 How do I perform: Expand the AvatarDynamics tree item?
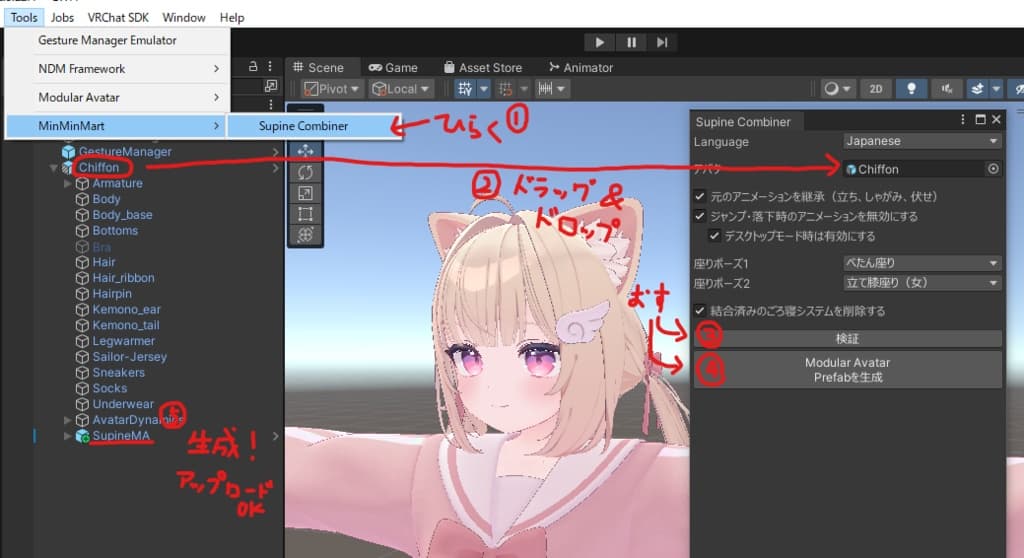67,420
